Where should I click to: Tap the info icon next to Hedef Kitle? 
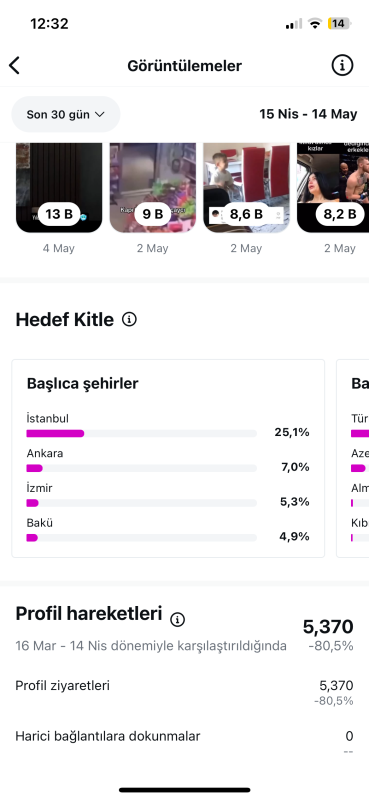(x=129, y=320)
